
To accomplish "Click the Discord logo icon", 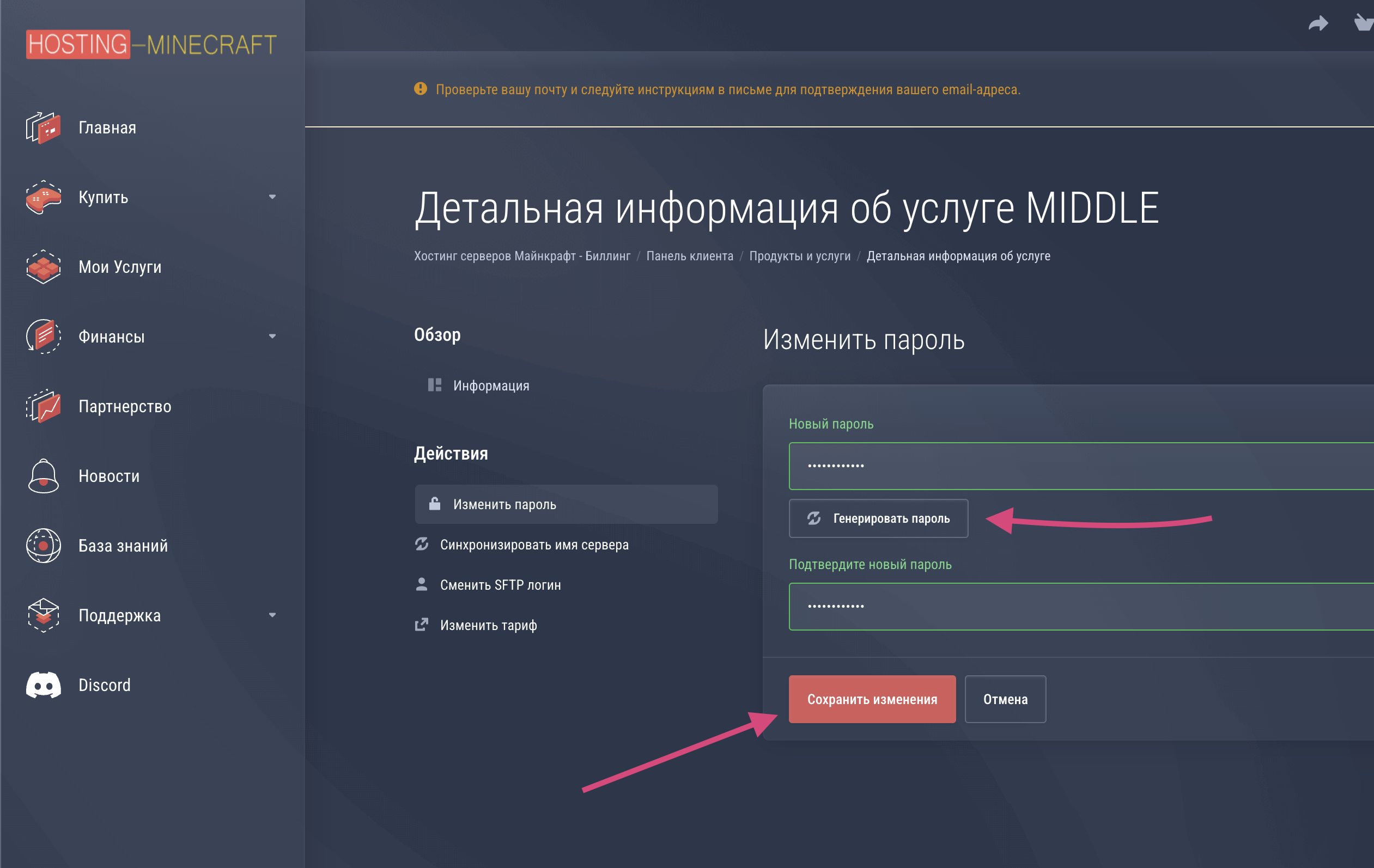I will point(44,685).
